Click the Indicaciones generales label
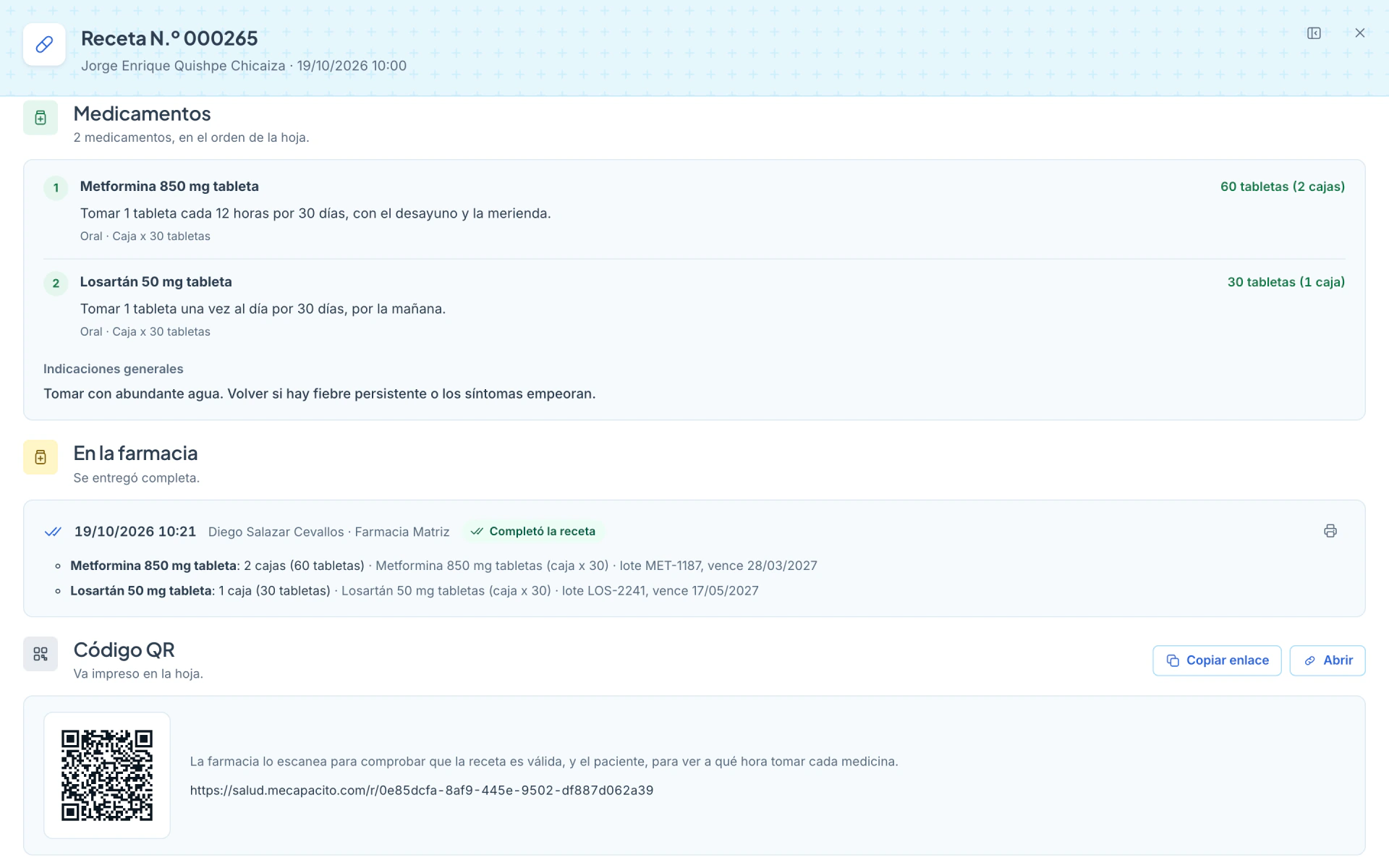This screenshot has height=868, width=1389. point(114,369)
